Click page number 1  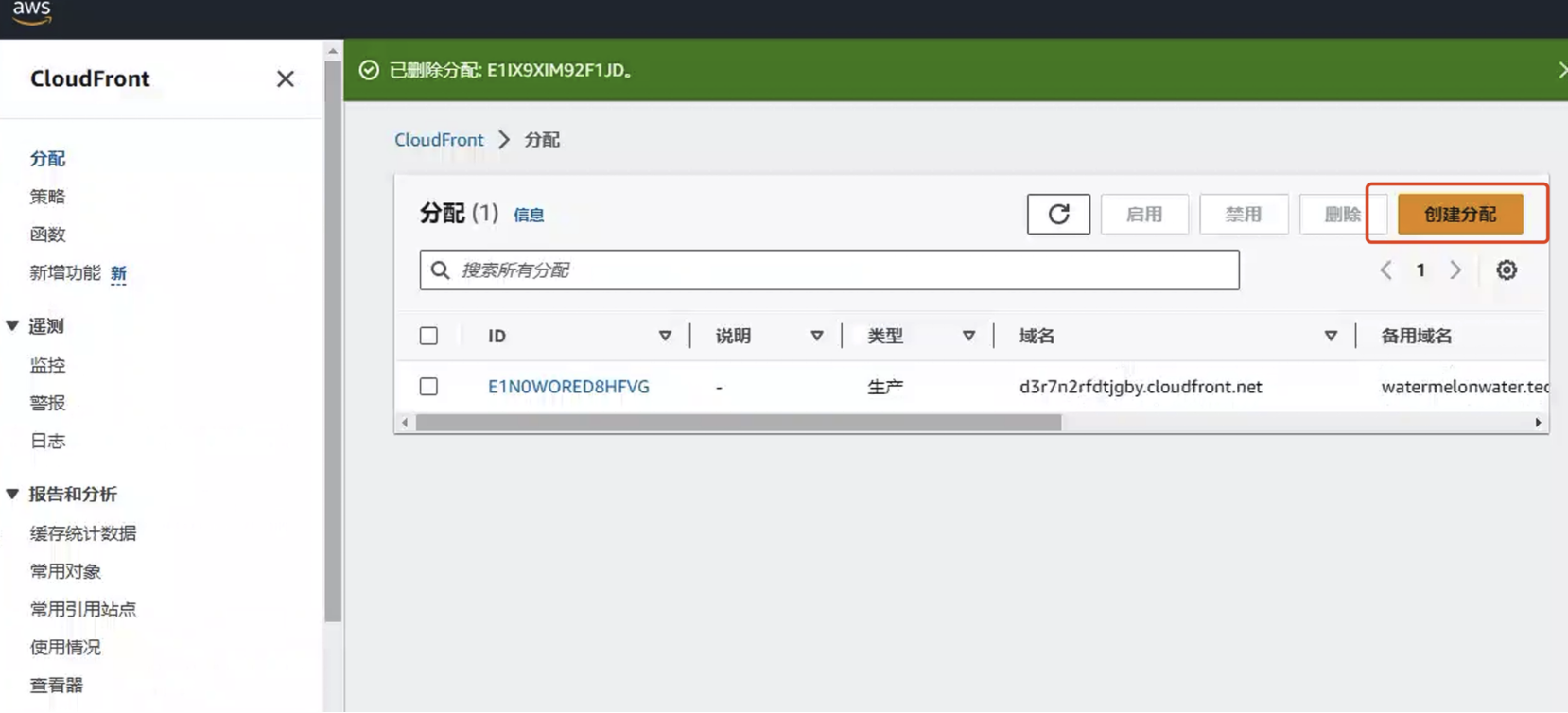click(x=1420, y=270)
